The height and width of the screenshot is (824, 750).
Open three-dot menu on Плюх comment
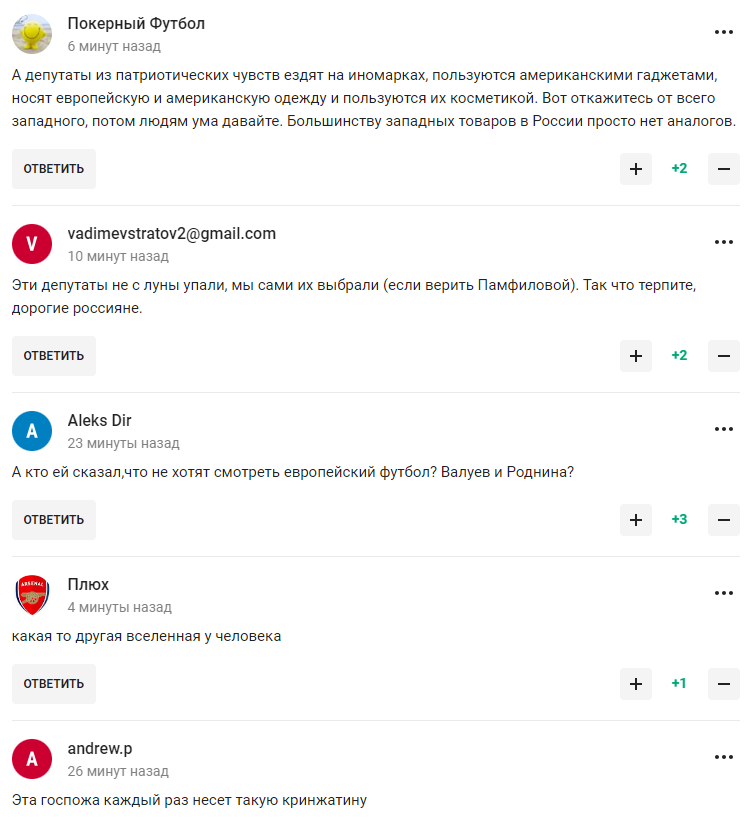pos(724,594)
